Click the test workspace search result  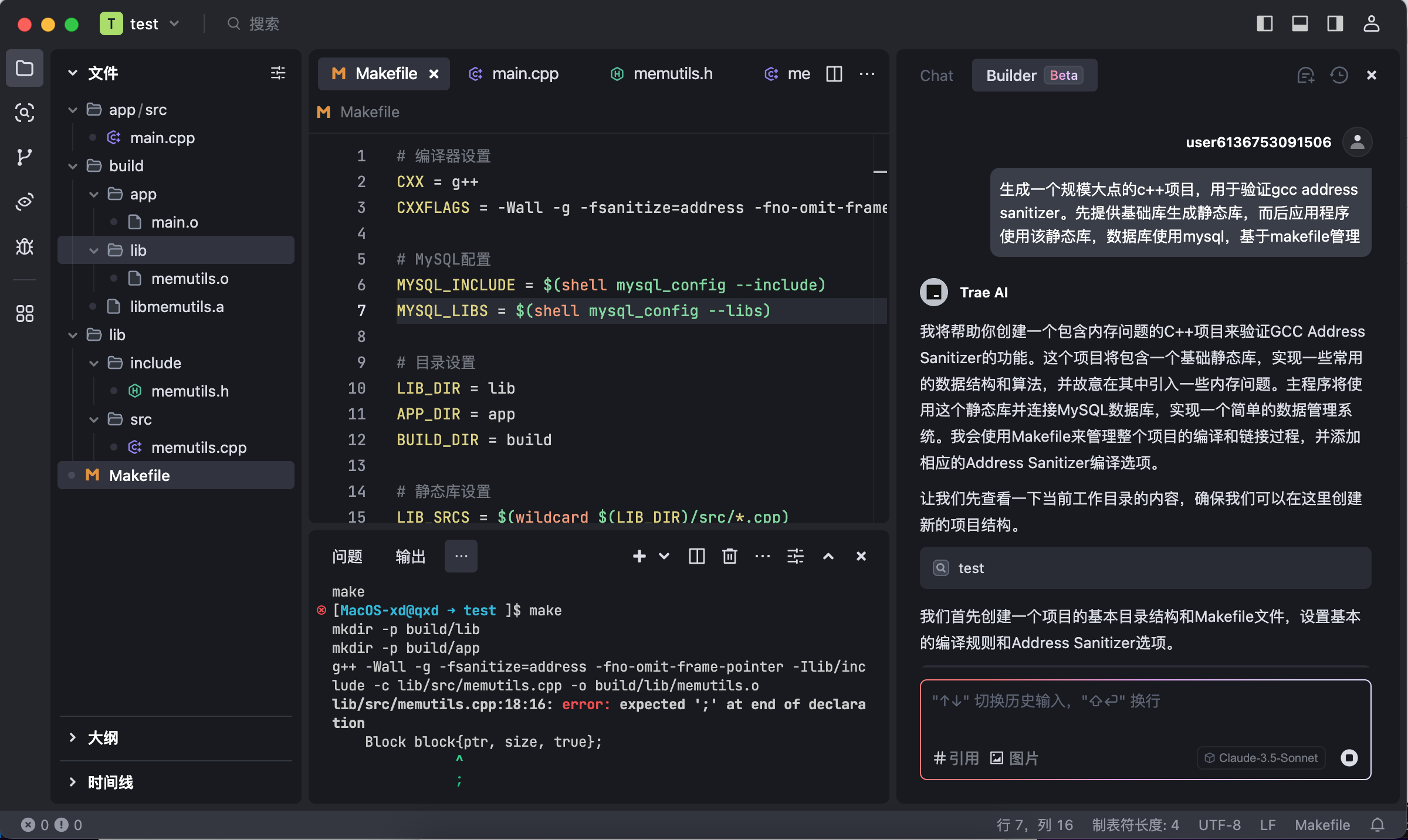click(x=1145, y=568)
